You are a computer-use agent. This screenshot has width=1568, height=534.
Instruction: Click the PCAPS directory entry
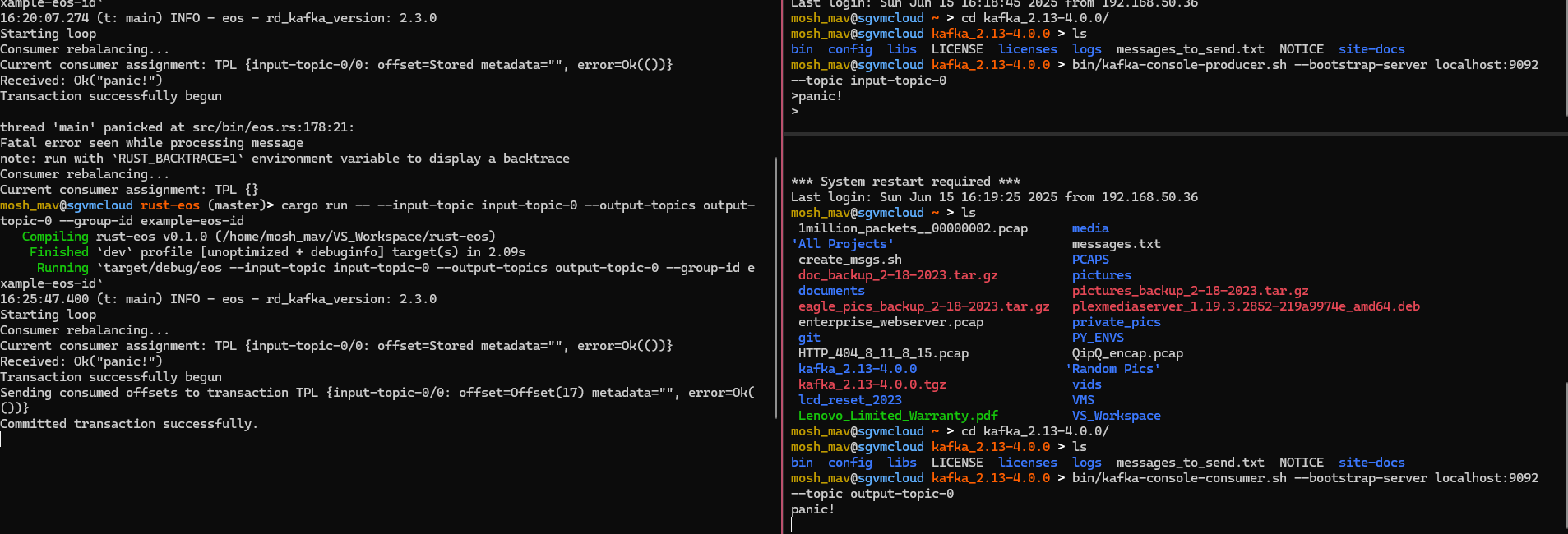[1090, 260]
